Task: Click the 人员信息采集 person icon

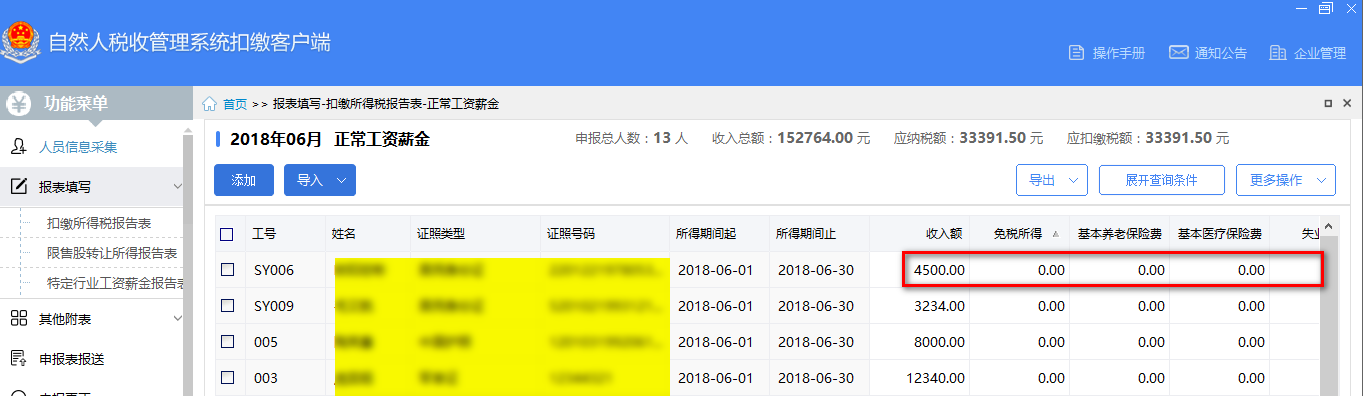Action: pos(18,147)
